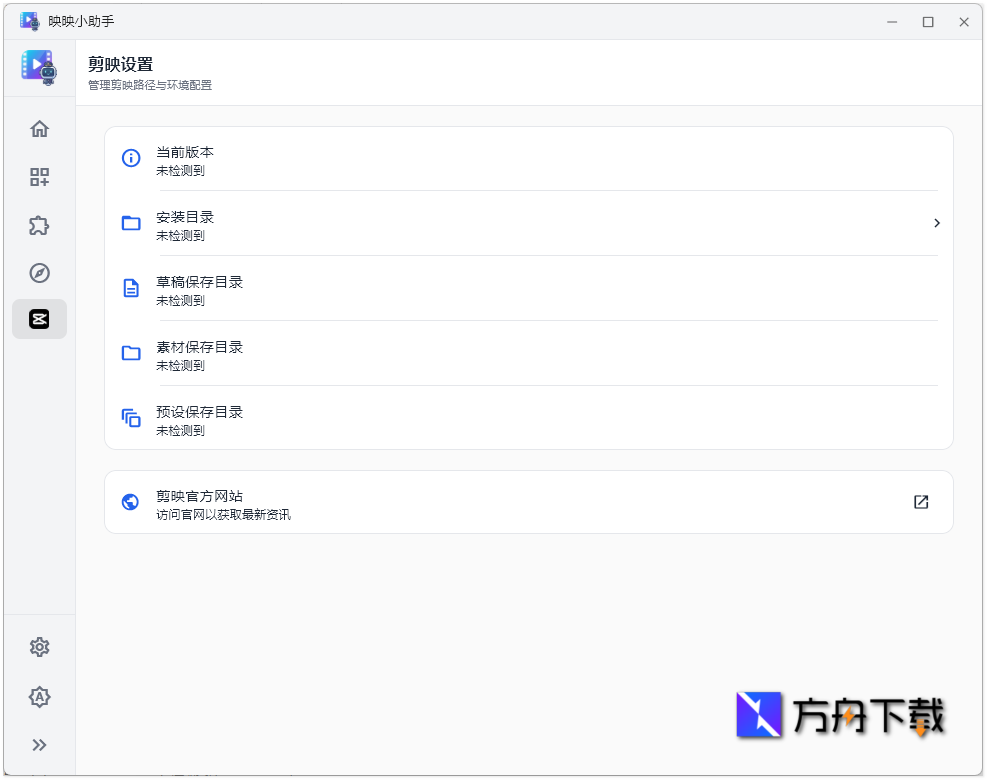The image size is (987, 780).
Task: Select the 安装目录 label
Action: 185,217
